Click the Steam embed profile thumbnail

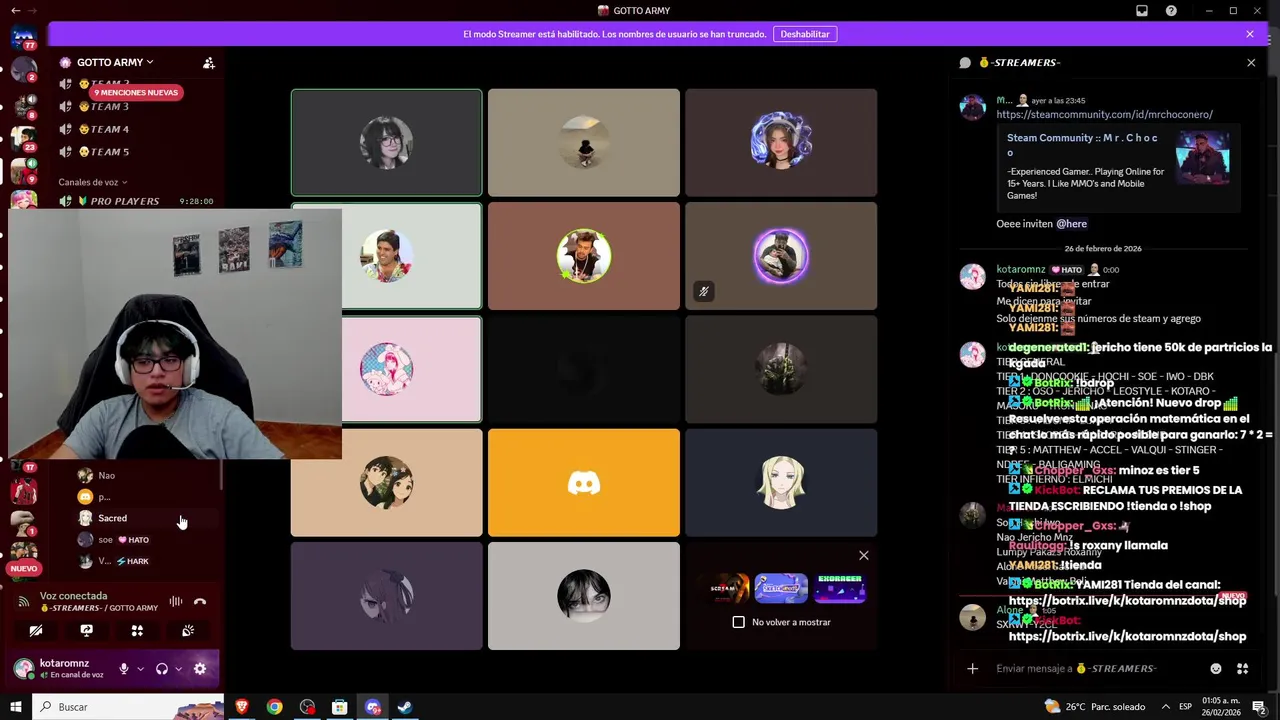[x=1203, y=158]
